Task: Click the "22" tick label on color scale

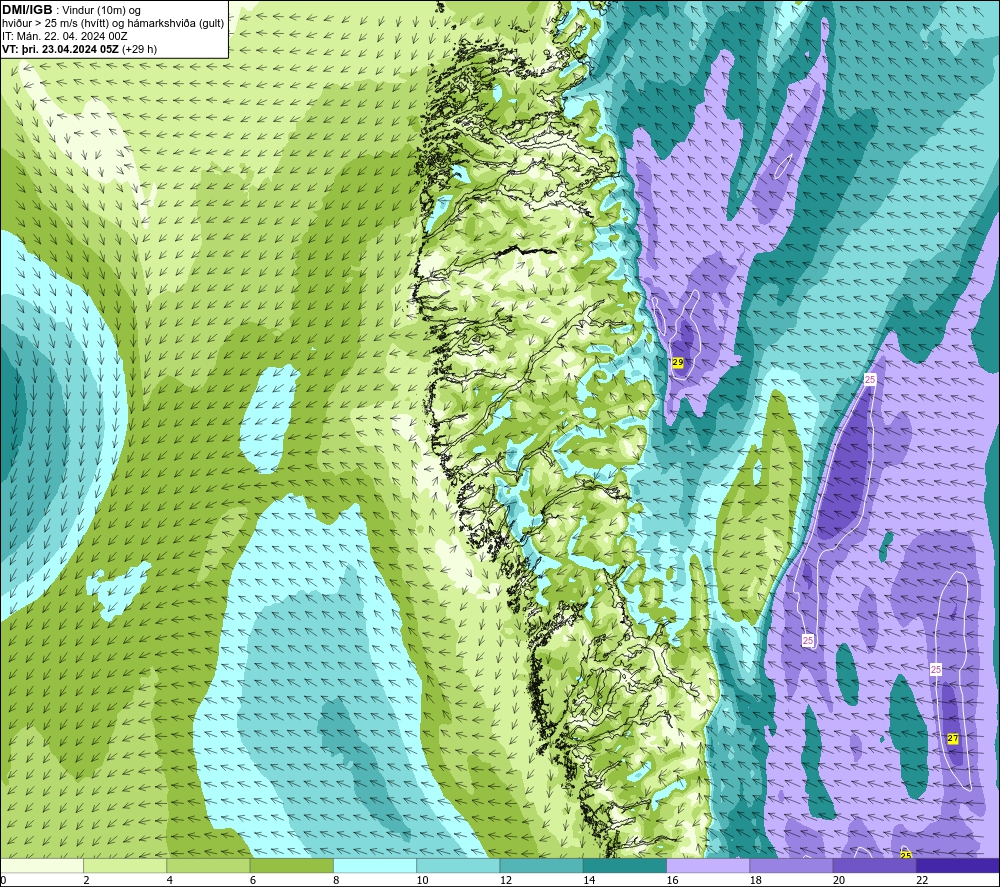Action: pos(922,880)
